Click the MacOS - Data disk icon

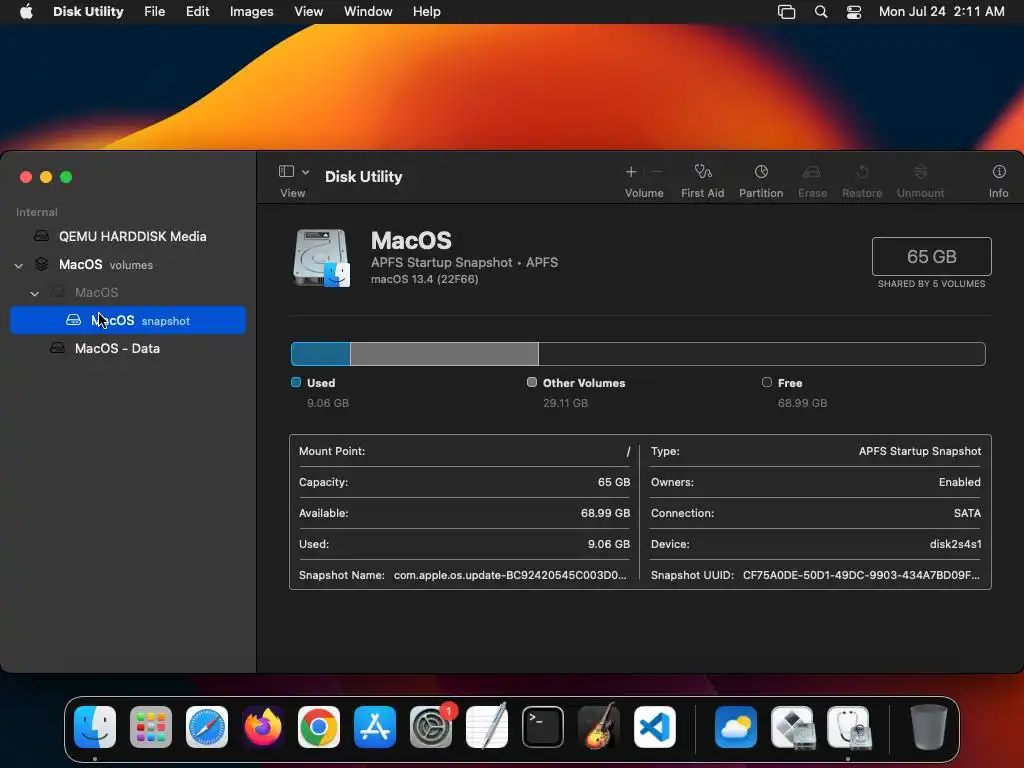point(57,348)
